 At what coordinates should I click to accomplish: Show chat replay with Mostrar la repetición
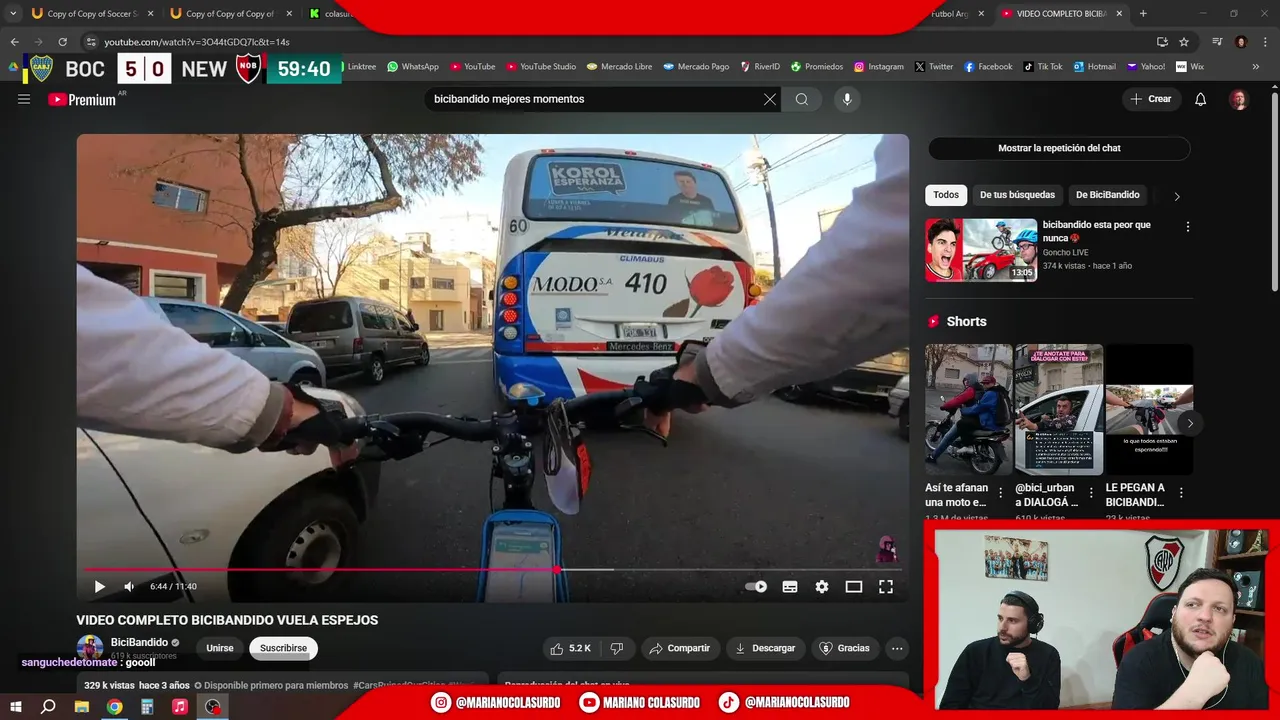tap(1059, 148)
